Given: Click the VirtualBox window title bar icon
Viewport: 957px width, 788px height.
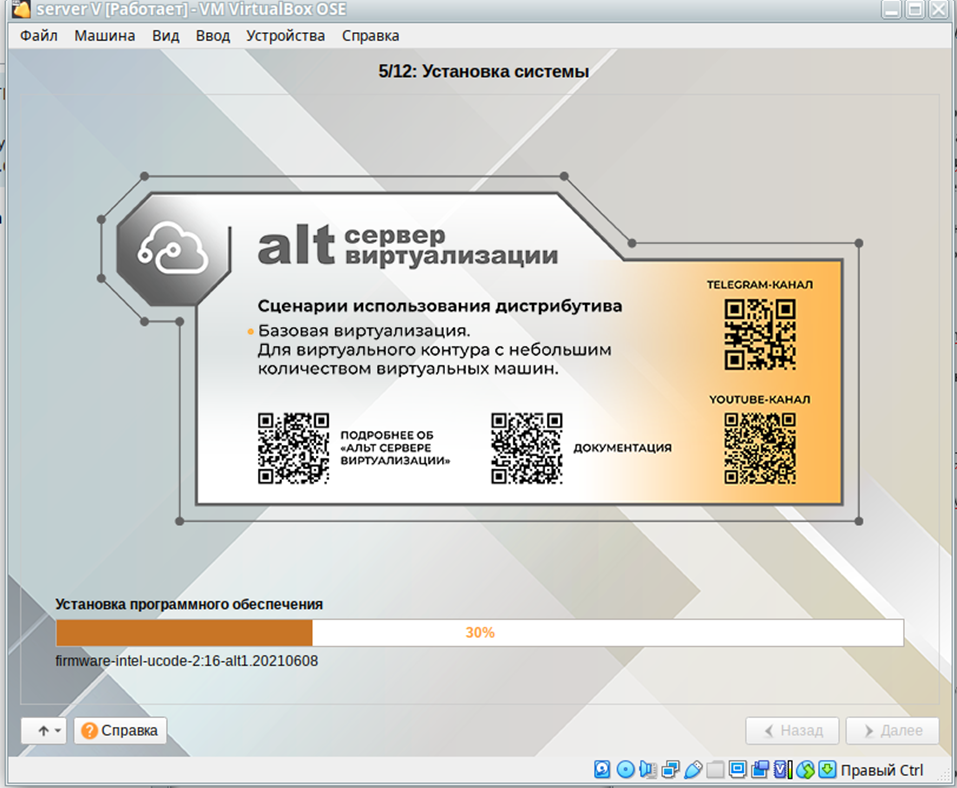Looking at the screenshot, I should pyautogui.click(x=22, y=9).
